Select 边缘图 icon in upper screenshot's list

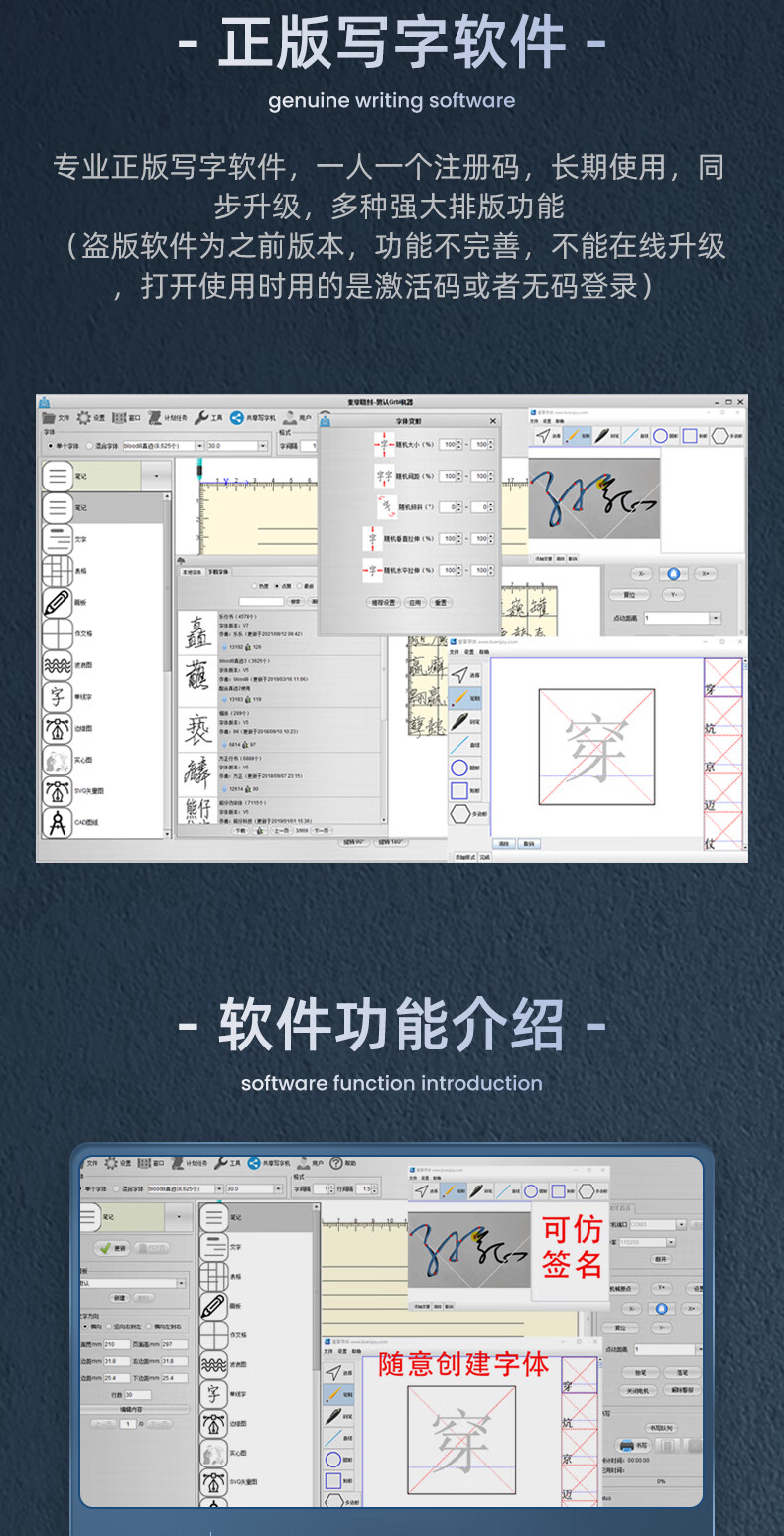[x=58, y=729]
